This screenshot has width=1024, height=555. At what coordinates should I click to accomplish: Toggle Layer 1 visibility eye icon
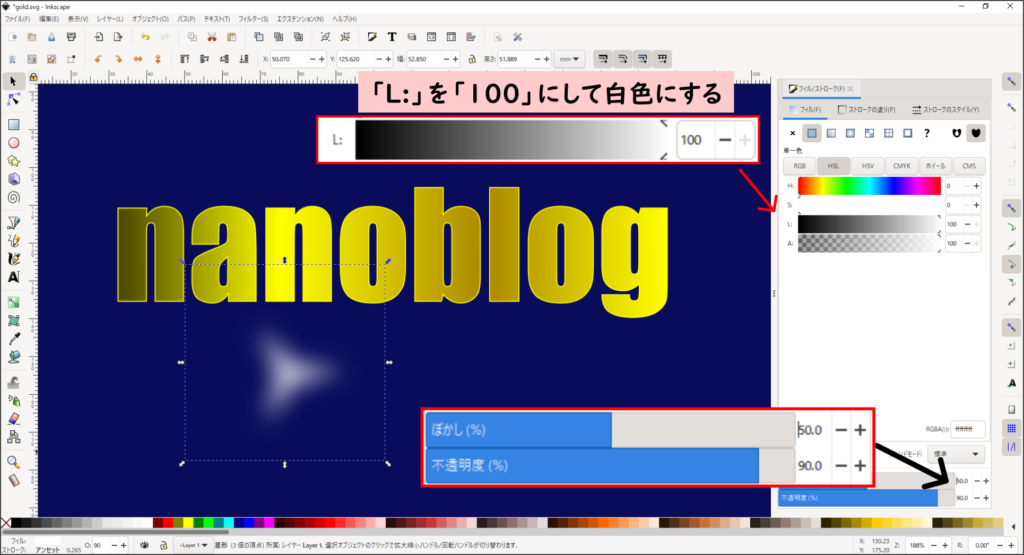tap(145, 546)
